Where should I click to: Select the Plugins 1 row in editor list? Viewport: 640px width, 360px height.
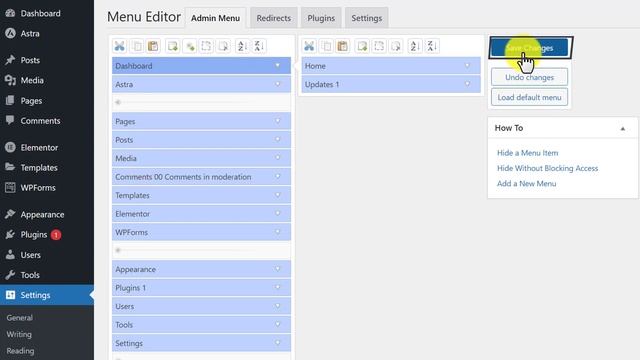201,287
